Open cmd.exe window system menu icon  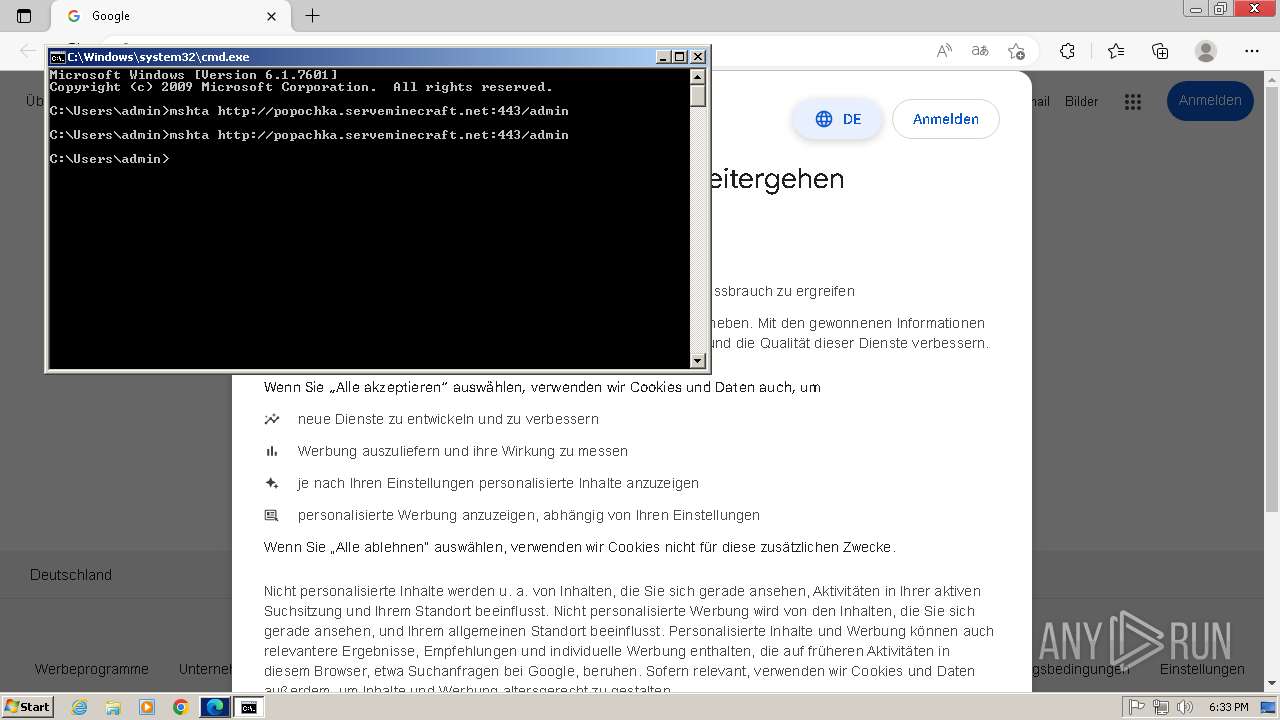pyautogui.click(x=58, y=57)
